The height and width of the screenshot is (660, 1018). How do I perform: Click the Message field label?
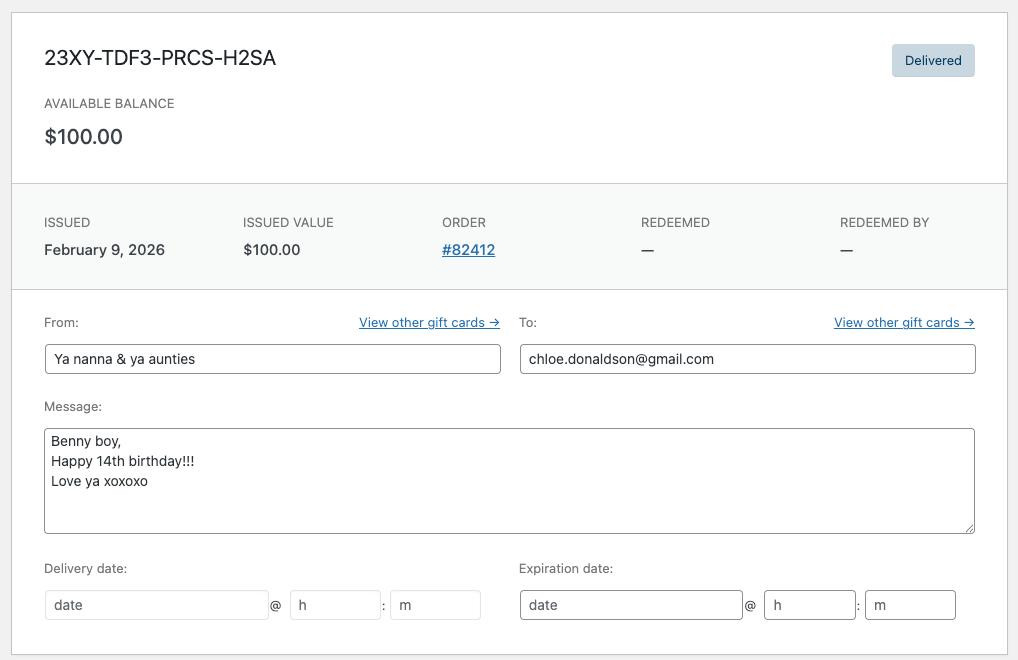click(x=73, y=407)
